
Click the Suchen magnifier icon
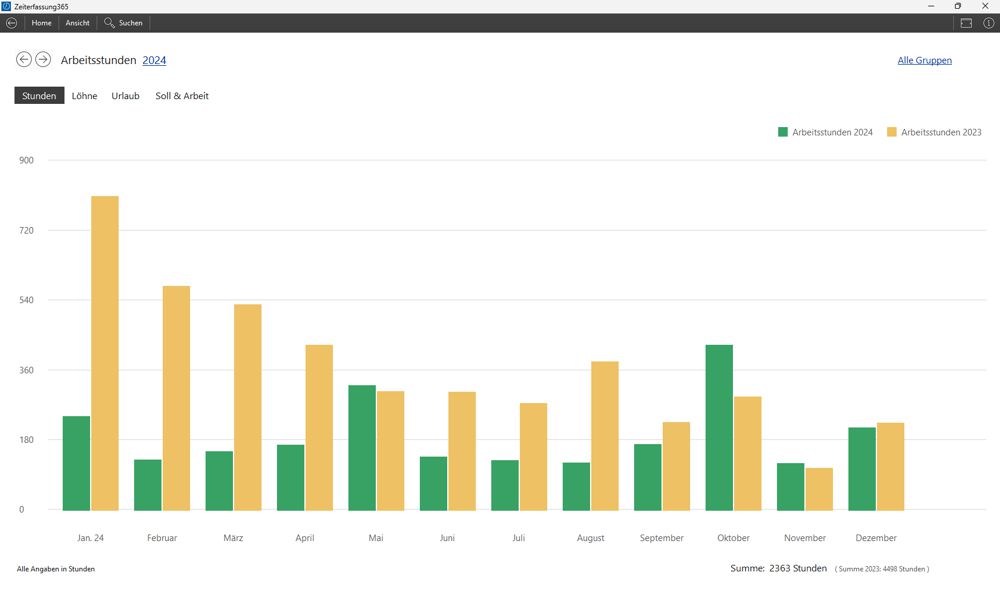[x=109, y=22]
